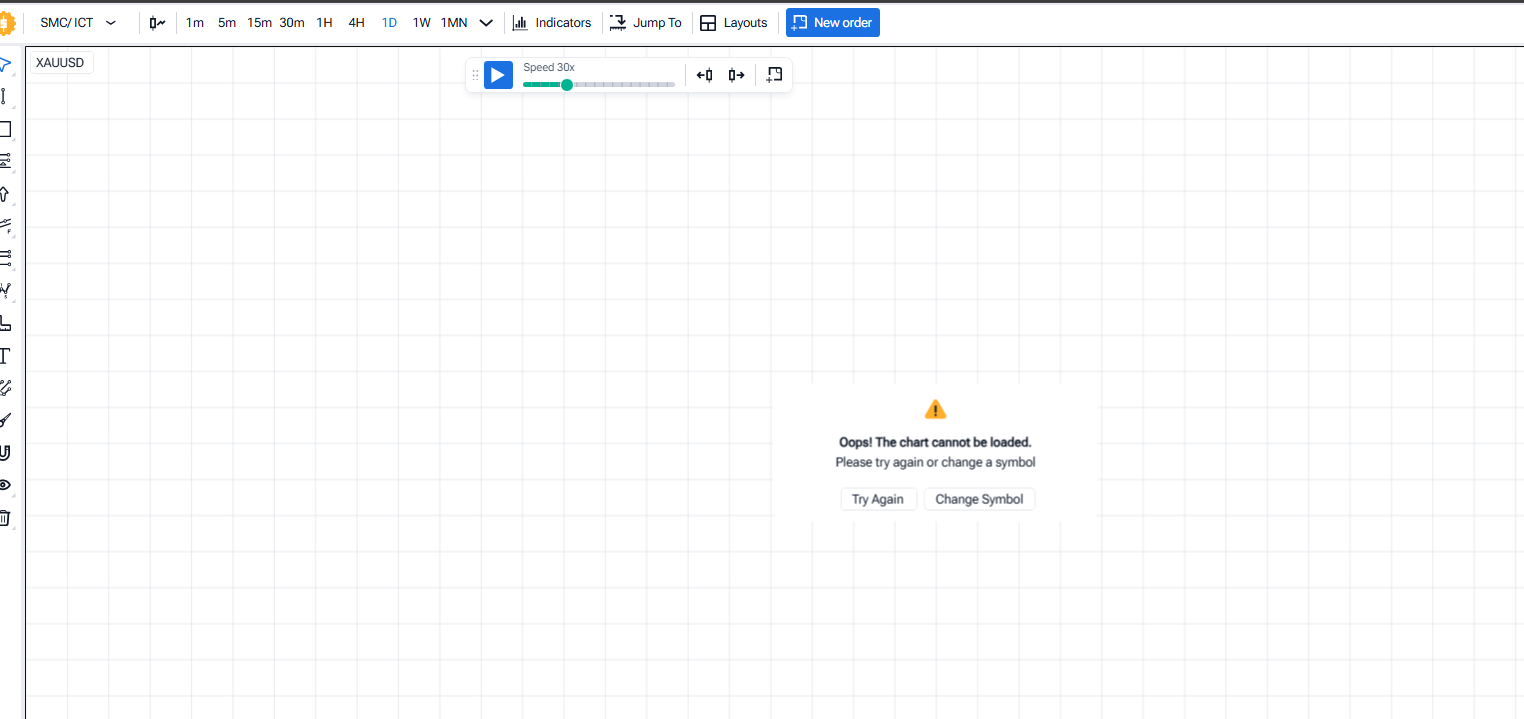Viewport: 1524px width, 719px height.
Task: Switch to the 1MN timeframe
Action: point(454,22)
